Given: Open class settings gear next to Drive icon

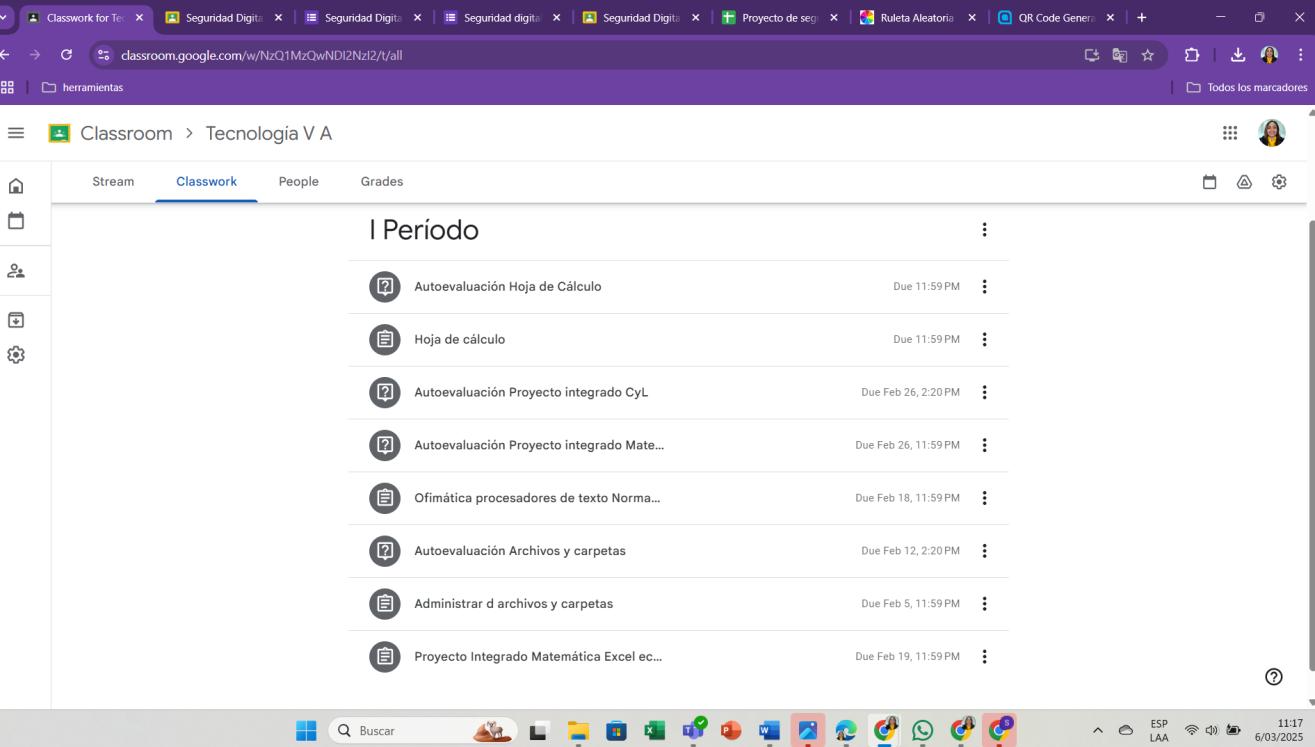Looking at the screenshot, I should pos(1279,182).
